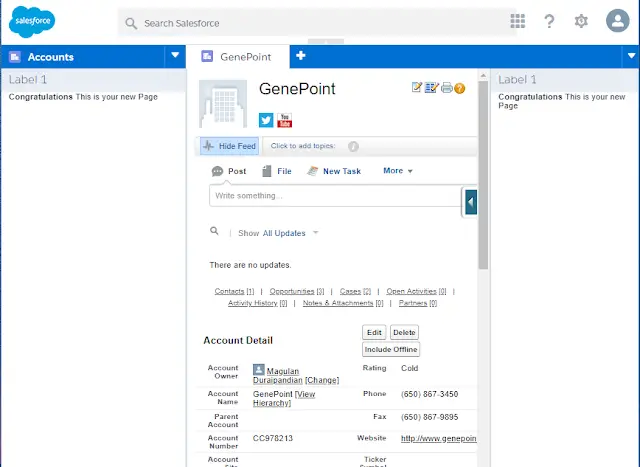The image size is (640, 467).
Task: Click the fax number (650) 867-9895
Action: (429, 417)
